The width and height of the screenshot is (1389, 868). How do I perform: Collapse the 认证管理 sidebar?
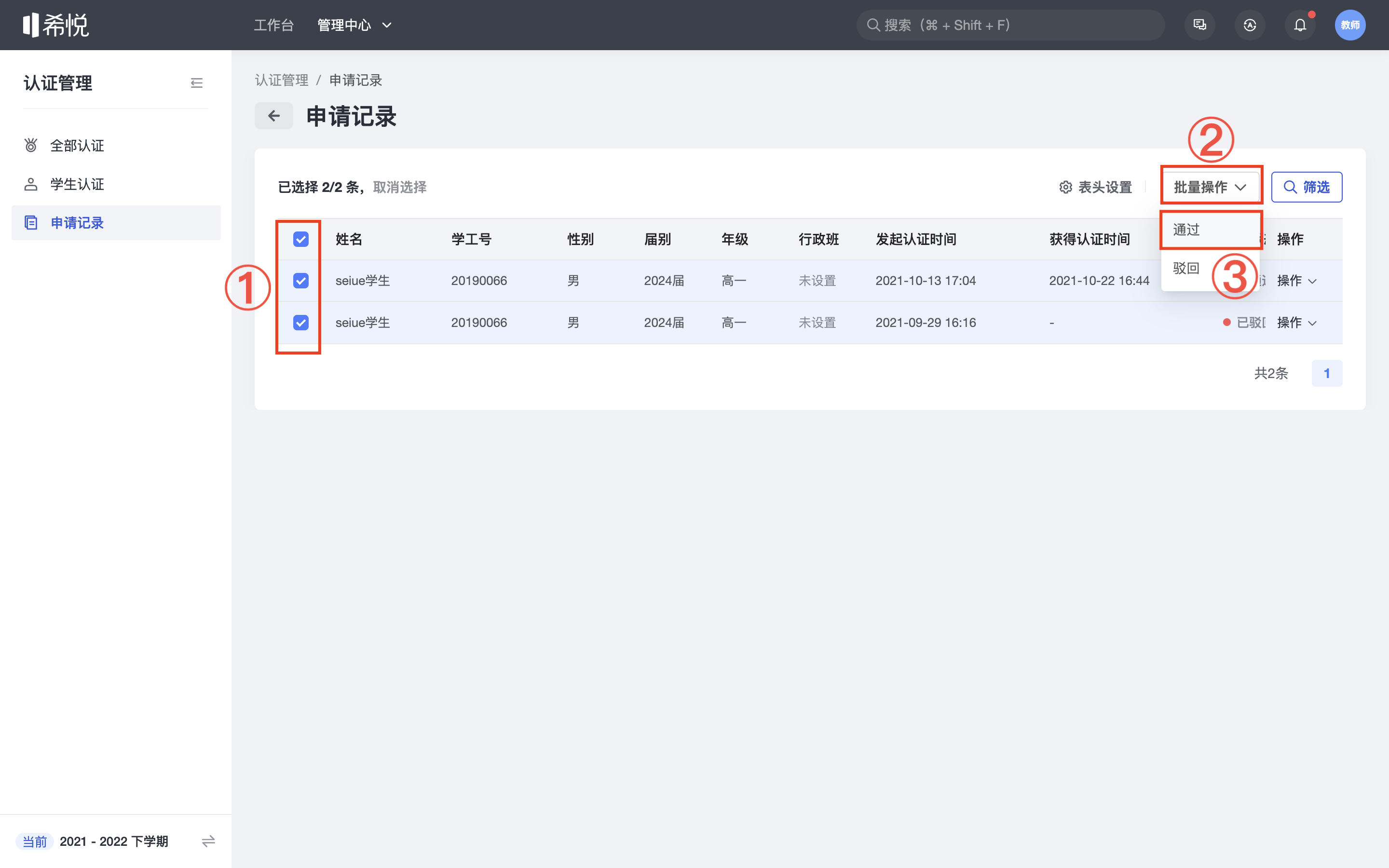pos(196,83)
